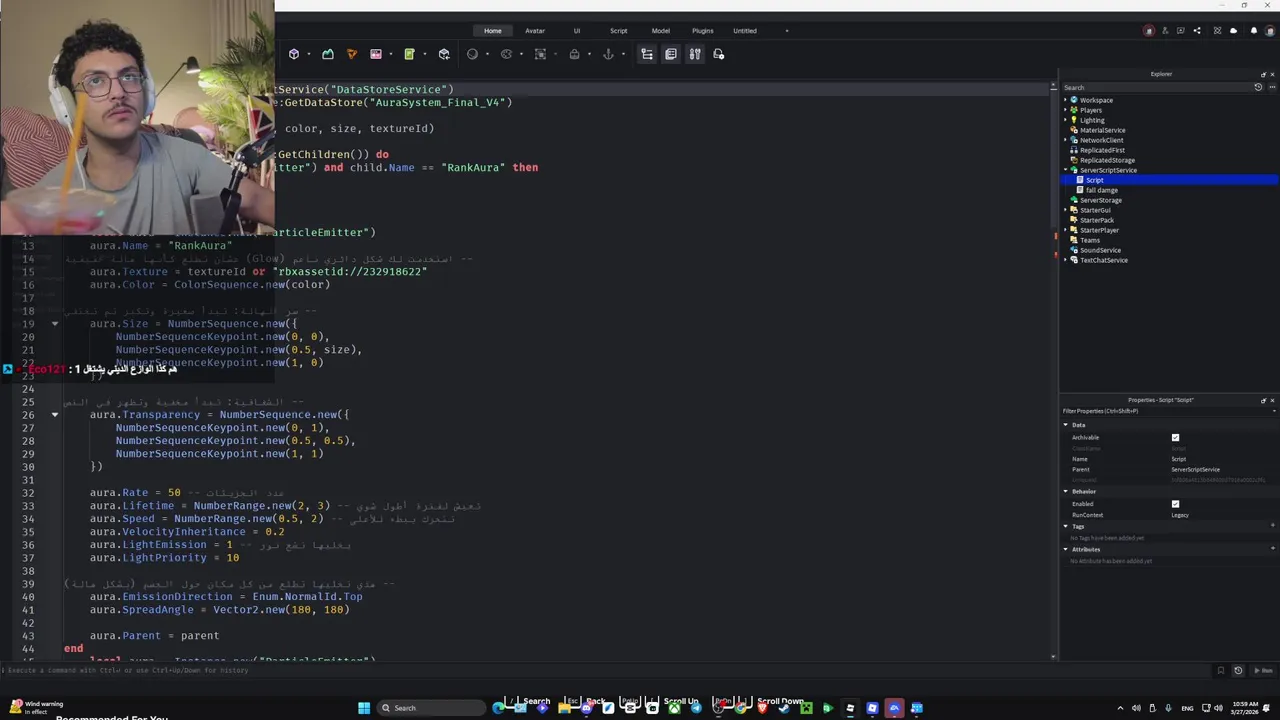
Task: Switch to the Home tab
Action: tap(492, 31)
